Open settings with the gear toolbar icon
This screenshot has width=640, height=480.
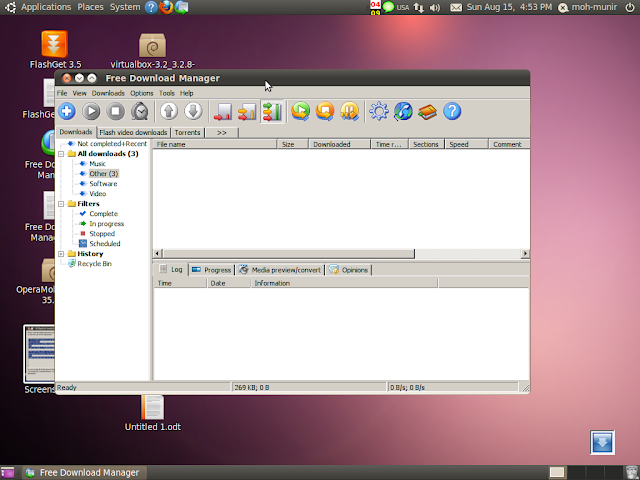coord(378,112)
